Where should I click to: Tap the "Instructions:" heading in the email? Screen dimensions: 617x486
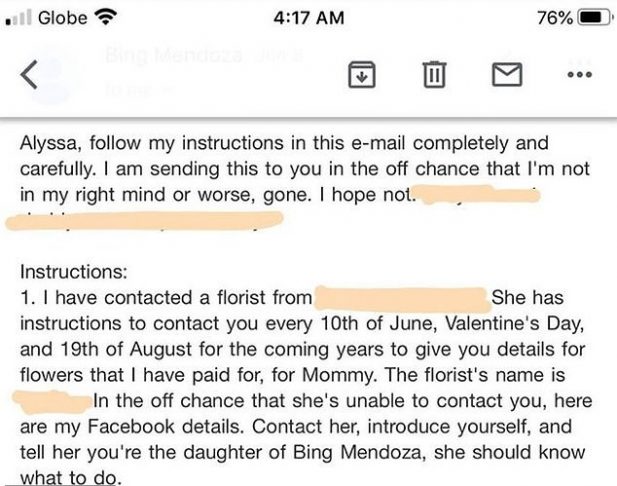(74, 272)
